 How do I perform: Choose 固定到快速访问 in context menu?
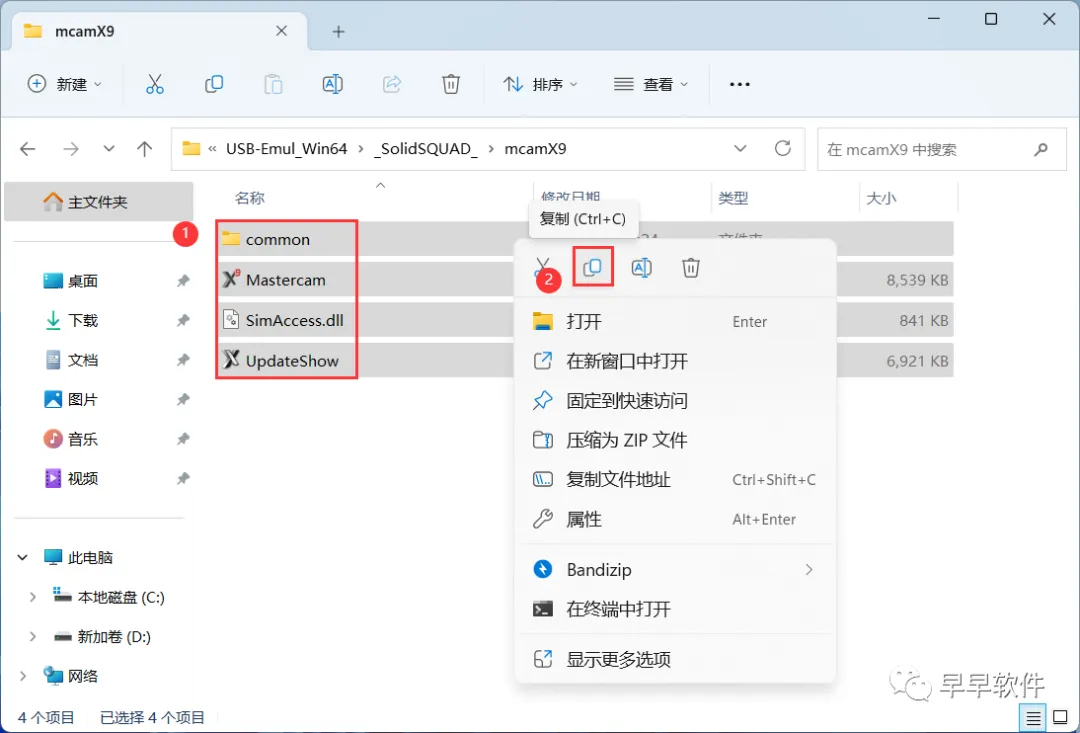pos(675,401)
